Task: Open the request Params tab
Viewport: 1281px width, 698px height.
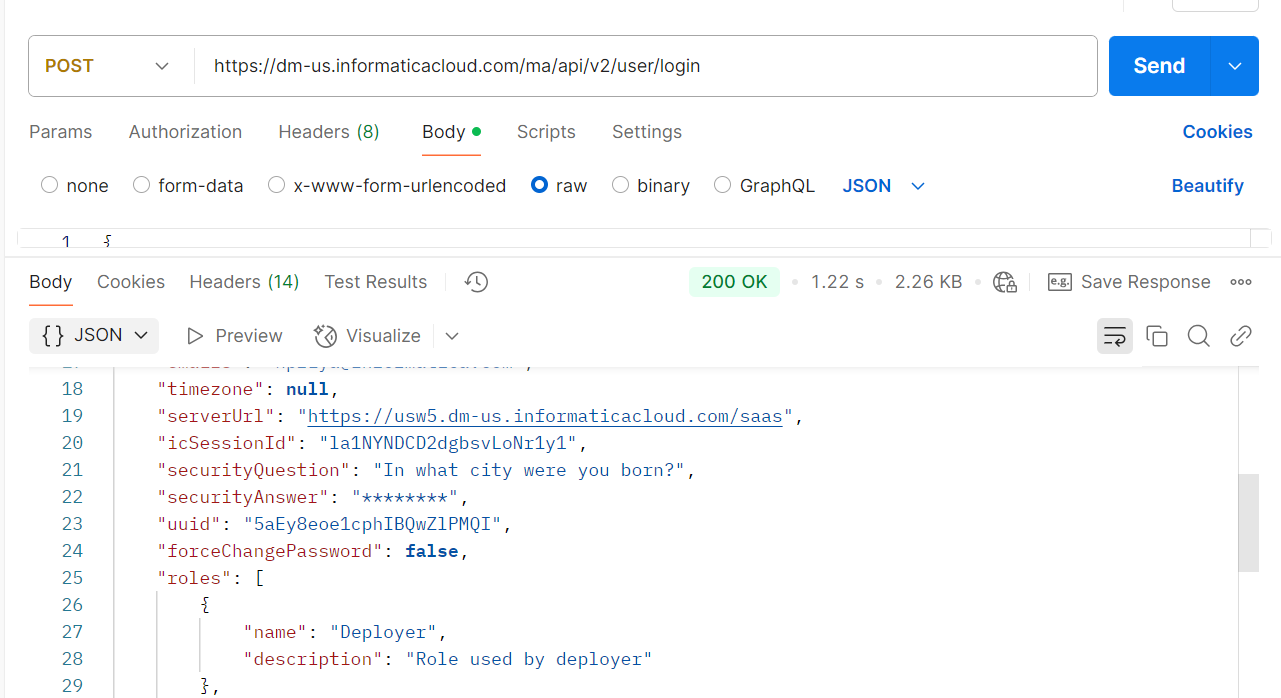Action: [x=60, y=132]
